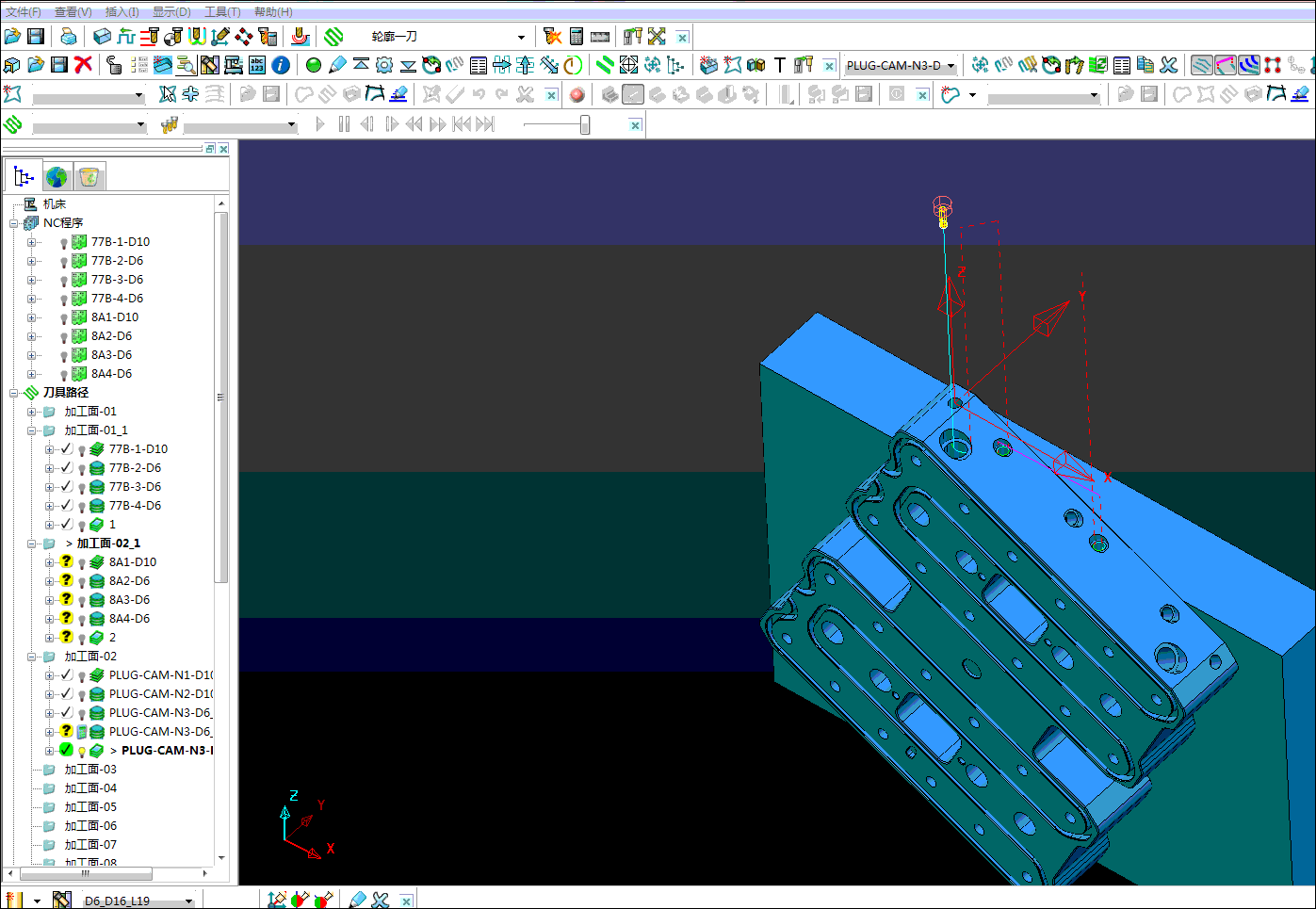
Task: Click the calculator icon
Action: (x=577, y=36)
